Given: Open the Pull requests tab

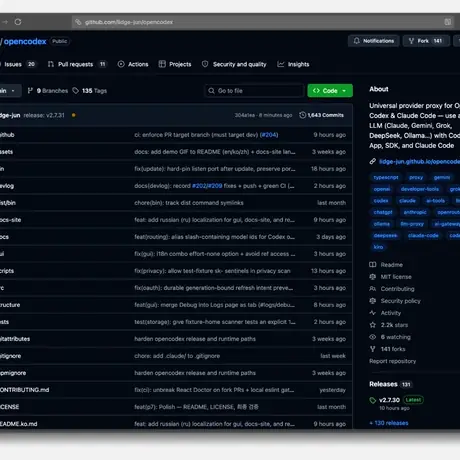Looking at the screenshot, I should [x=77, y=64].
